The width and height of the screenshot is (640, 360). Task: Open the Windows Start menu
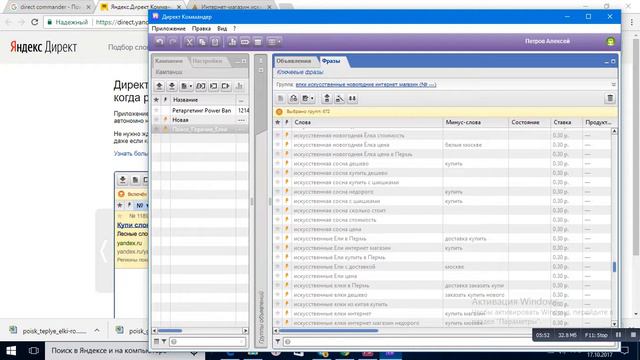click(11, 351)
